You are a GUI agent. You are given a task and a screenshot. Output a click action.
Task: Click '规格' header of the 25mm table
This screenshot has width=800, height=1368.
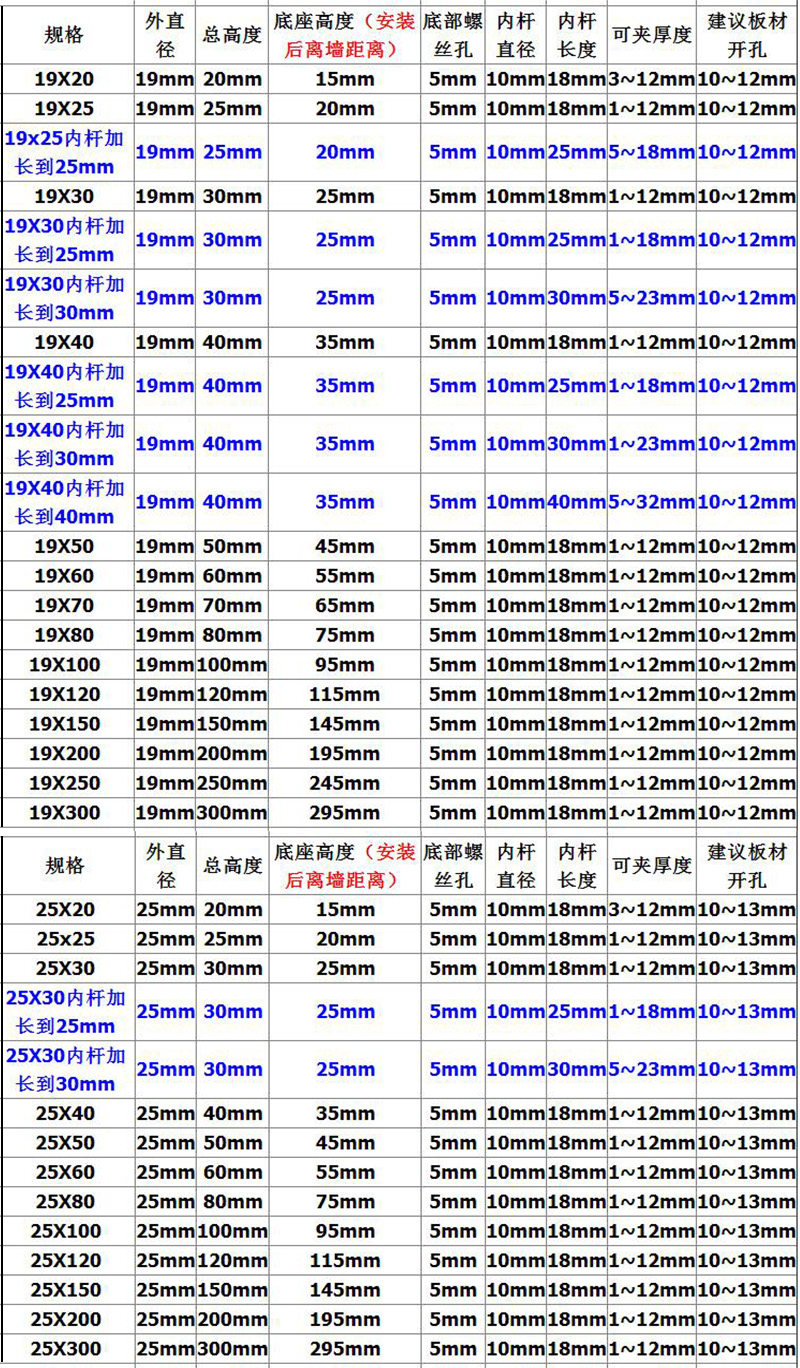pos(65,865)
